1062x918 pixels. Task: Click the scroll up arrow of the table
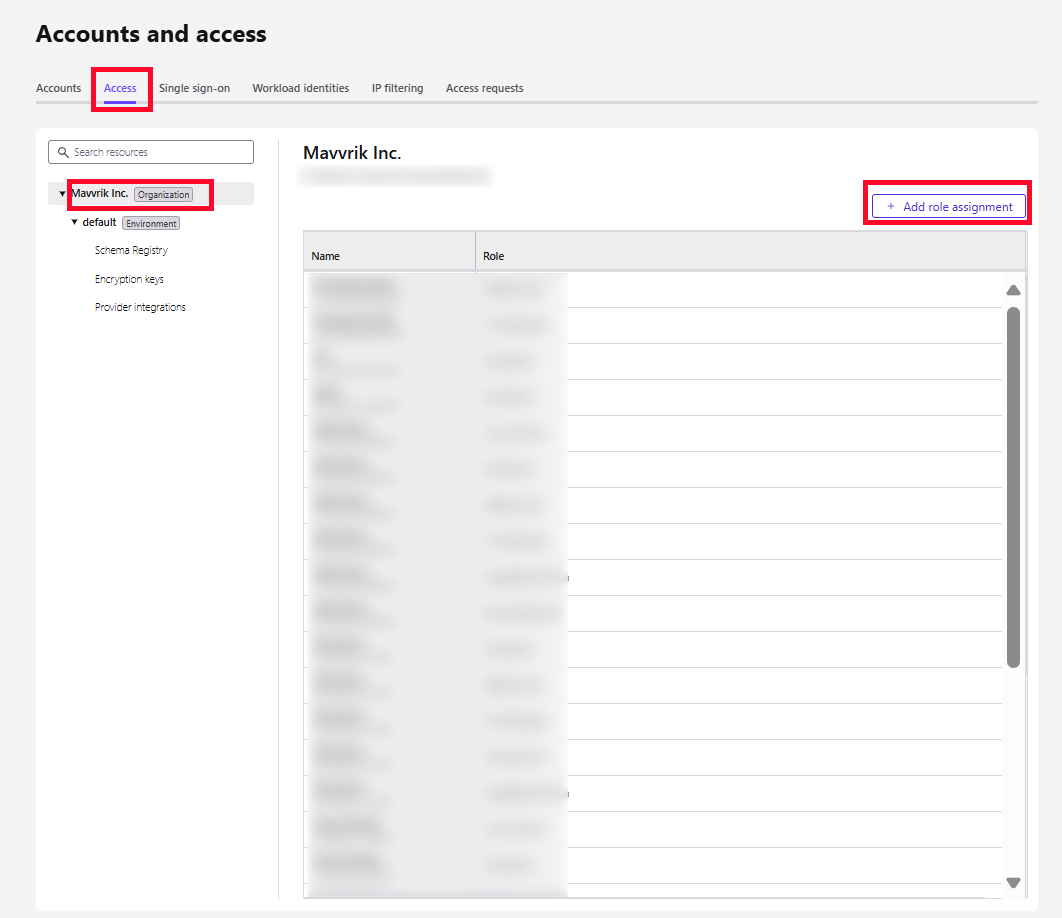[x=1013, y=290]
